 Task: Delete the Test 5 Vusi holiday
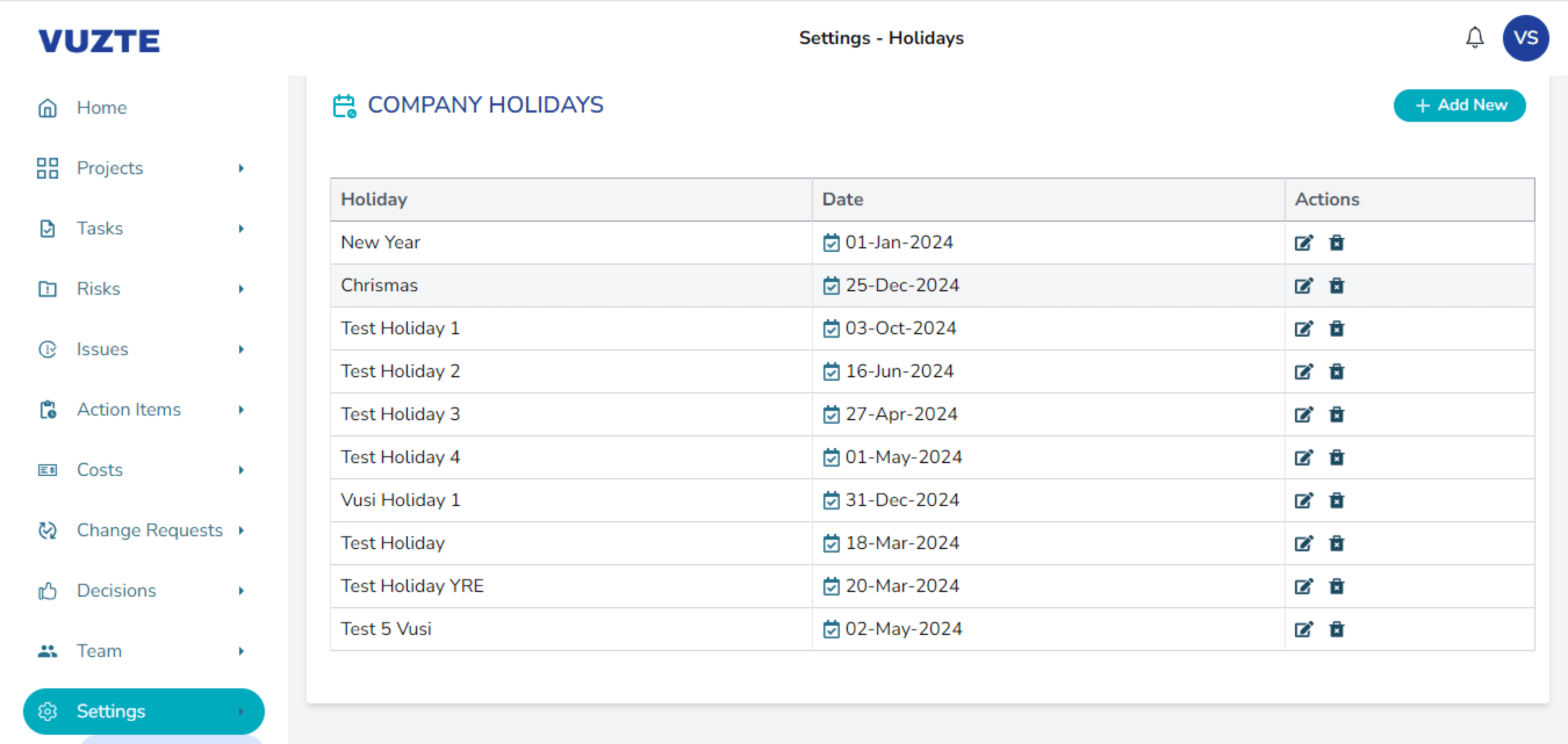(x=1336, y=629)
